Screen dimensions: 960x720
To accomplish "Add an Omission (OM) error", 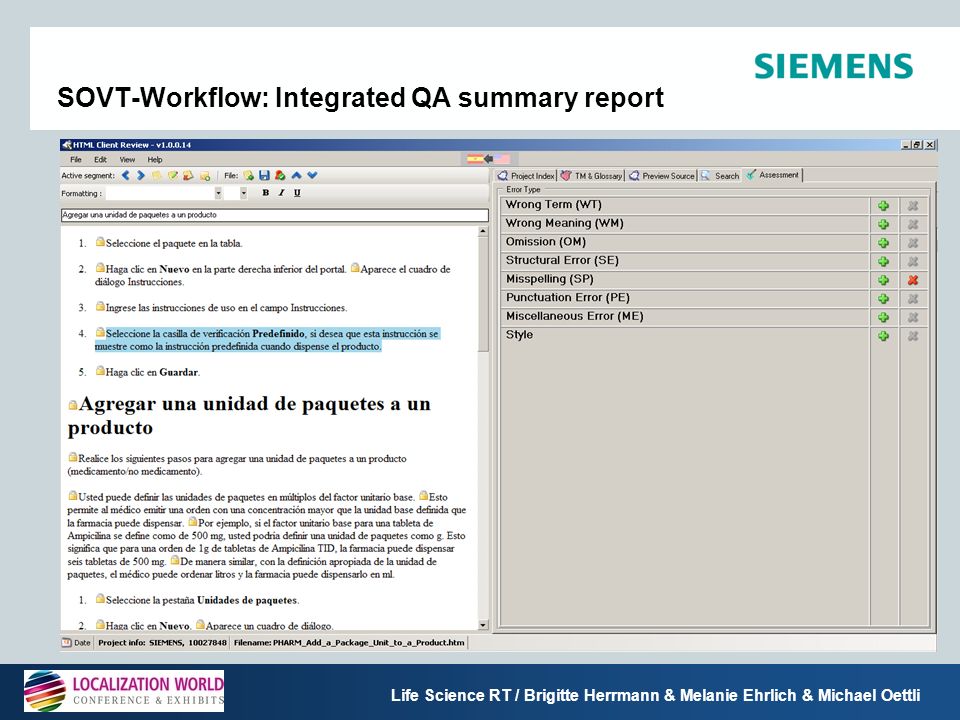I will click(x=883, y=243).
